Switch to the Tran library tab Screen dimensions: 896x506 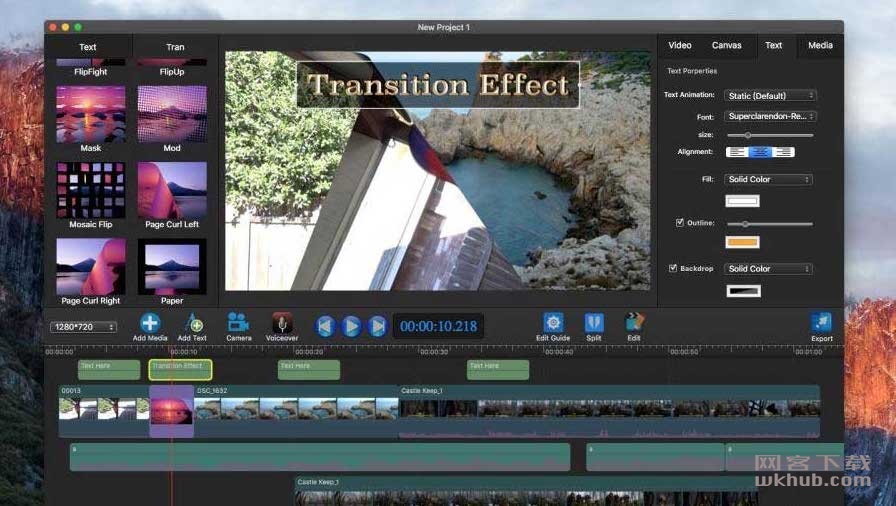175,47
